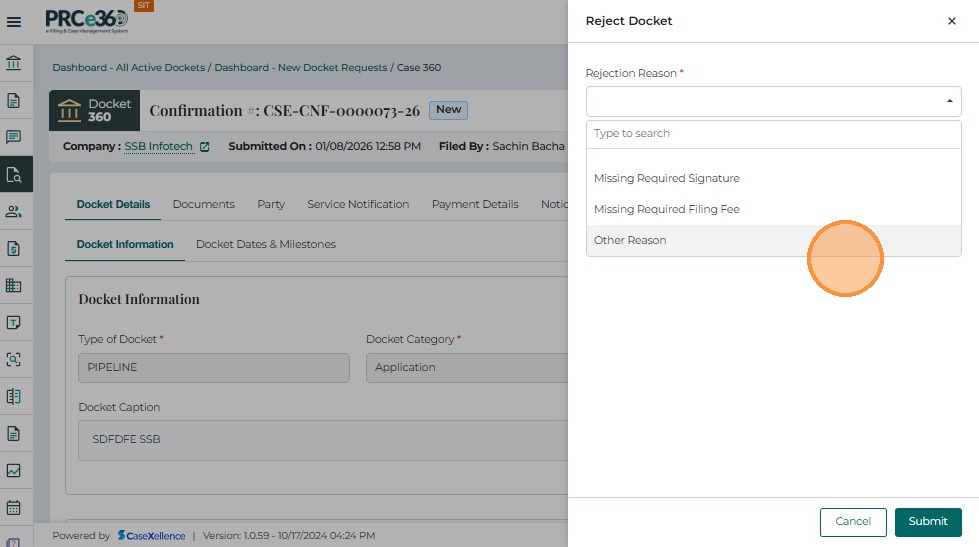Open Docket Dates & Milestones tab
979x547 pixels.
[265, 244]
